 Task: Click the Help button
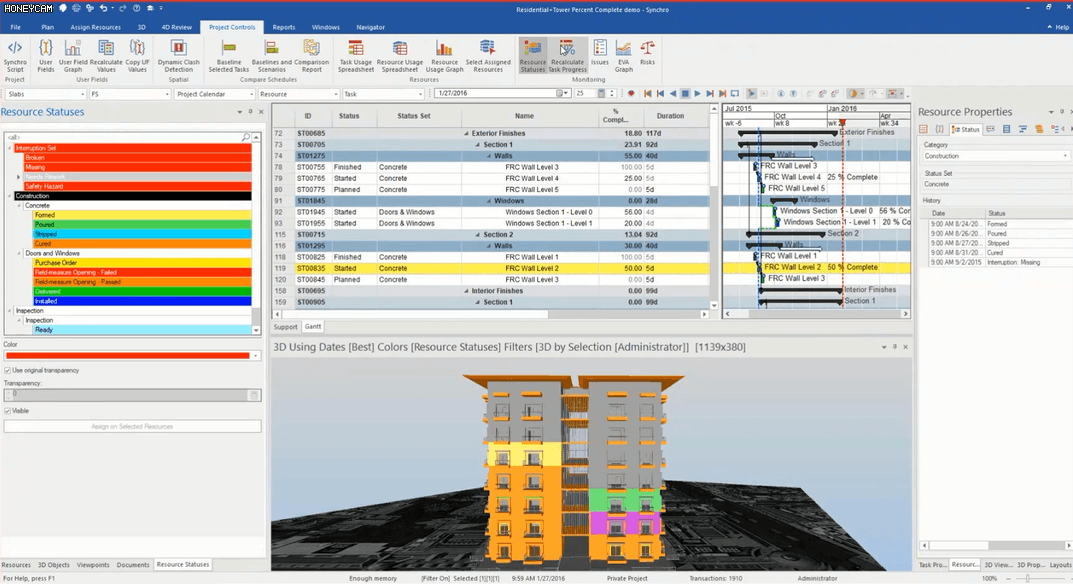tap(1058, 27)
